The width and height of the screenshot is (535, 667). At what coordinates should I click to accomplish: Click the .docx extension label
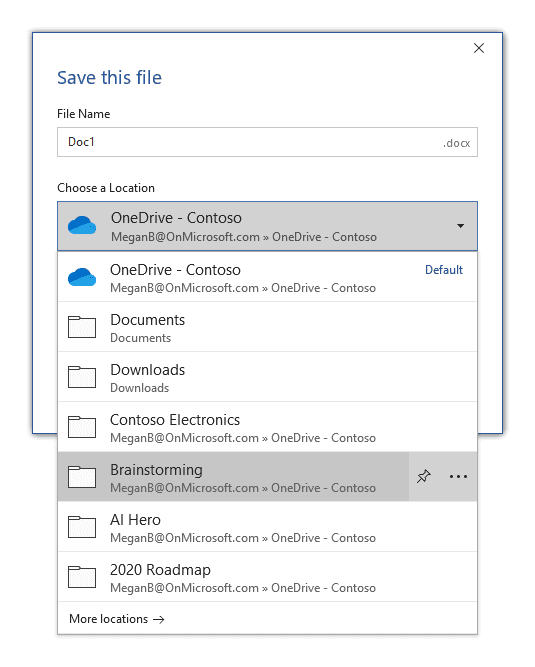click(456, 143)
